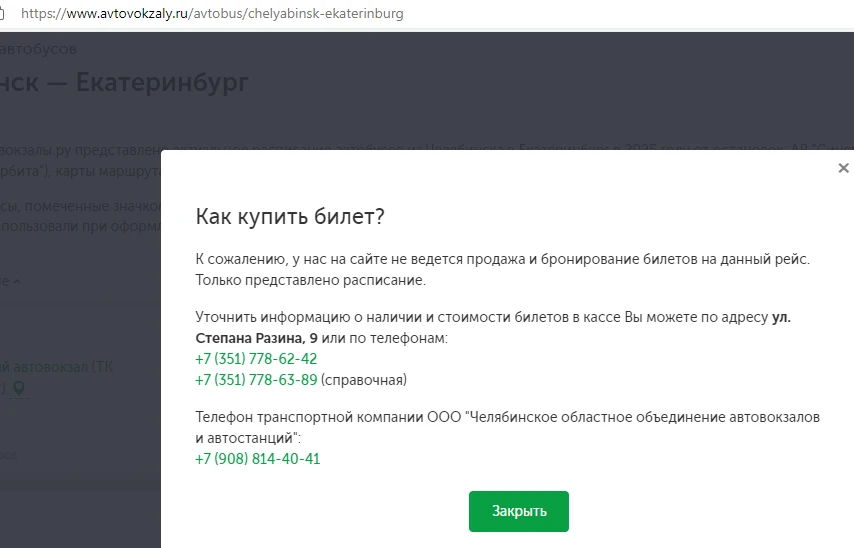Click the page icon left of the URL
Viewport: 854px width, 548px height.
(6, 15)
